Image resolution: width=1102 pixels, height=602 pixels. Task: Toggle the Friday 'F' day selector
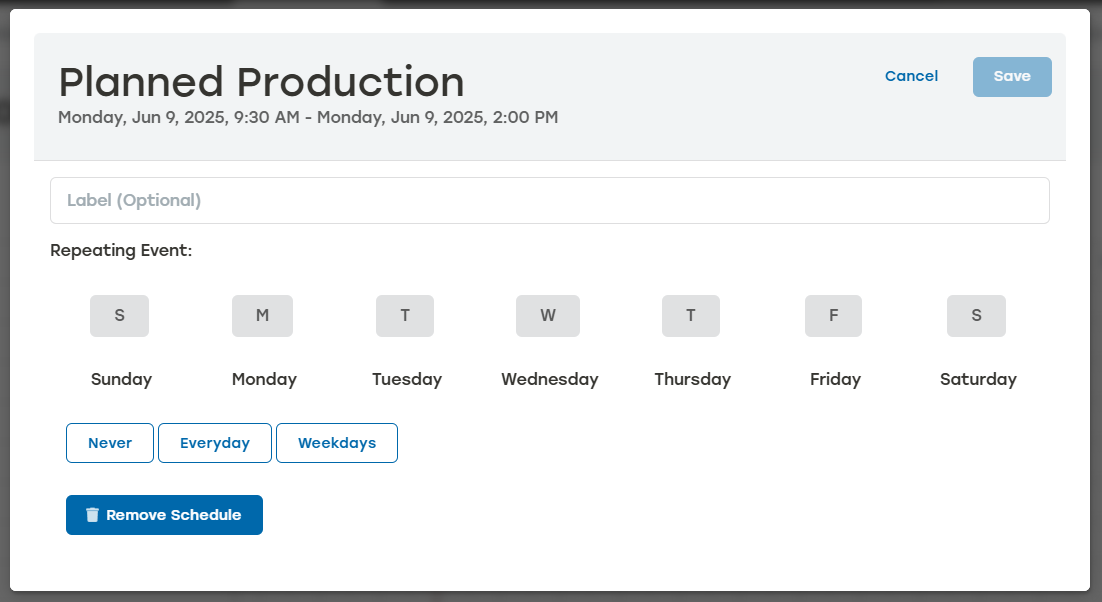(x=833, y=315)
